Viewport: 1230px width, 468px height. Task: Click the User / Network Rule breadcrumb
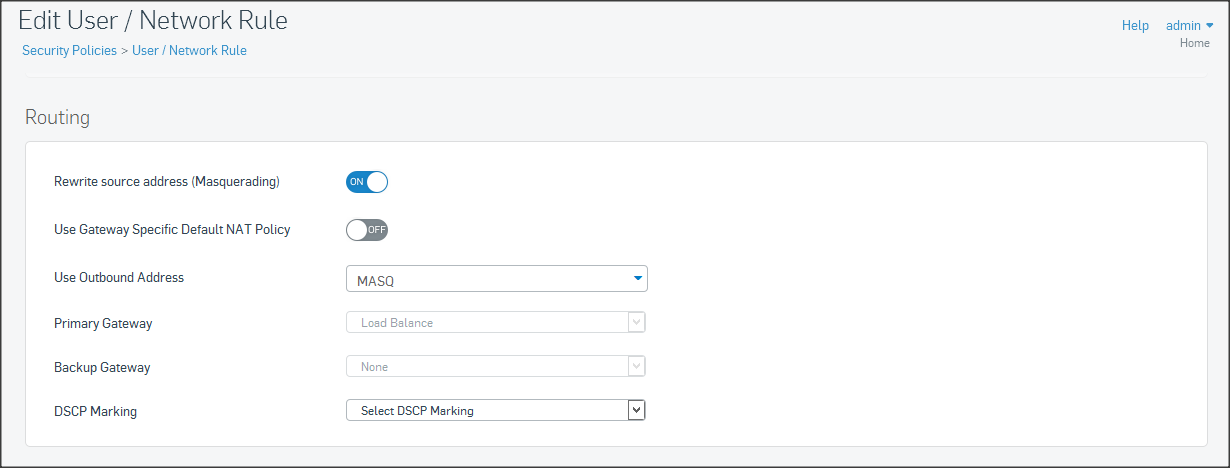coord(189,50)
